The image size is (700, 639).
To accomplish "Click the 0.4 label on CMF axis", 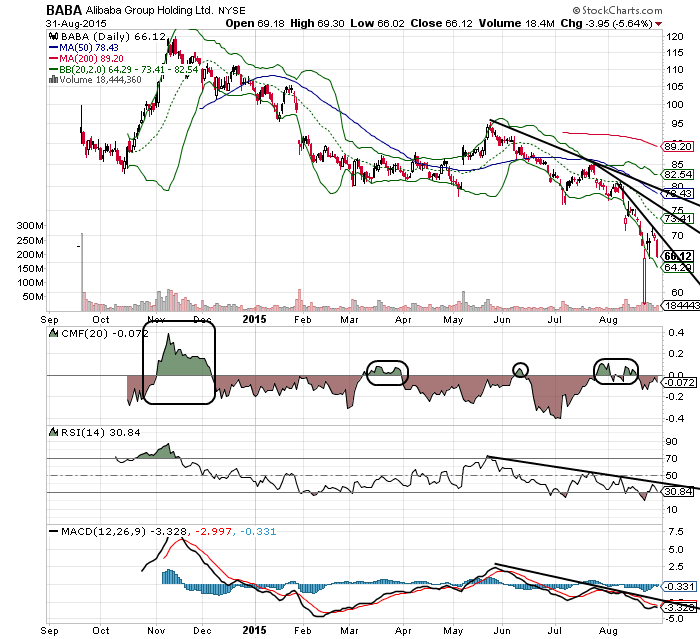I will 676,332.
